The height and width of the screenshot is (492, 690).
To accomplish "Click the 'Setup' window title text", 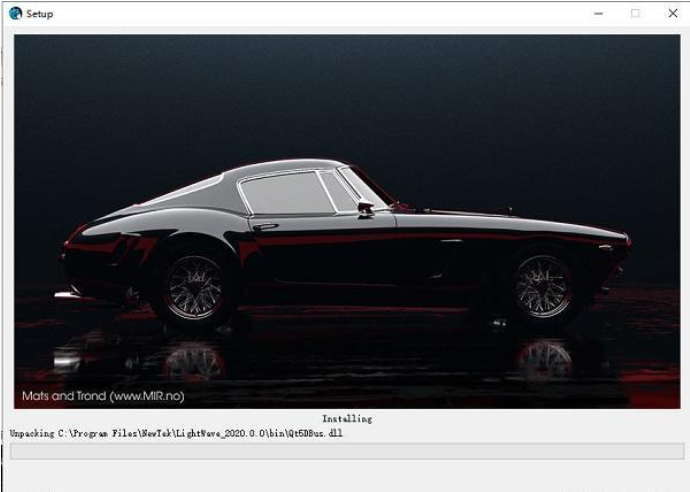I will tap(40, 14).
